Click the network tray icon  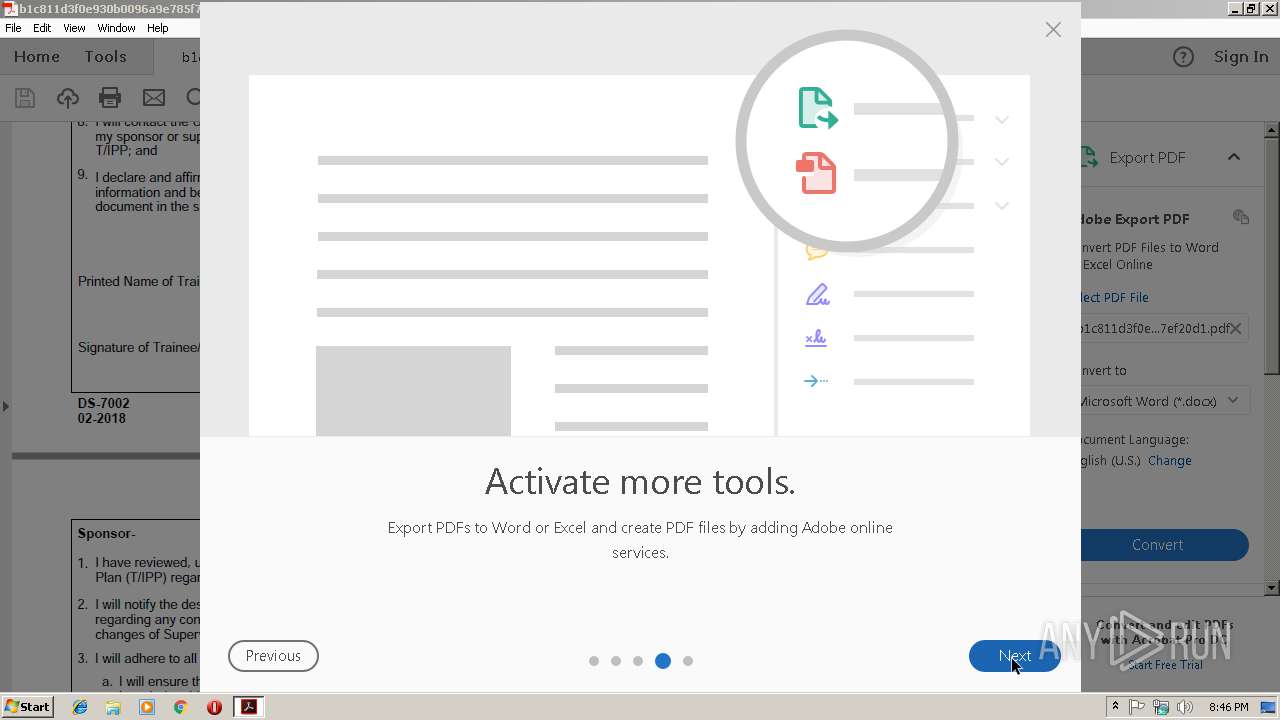pos(1161,707)
